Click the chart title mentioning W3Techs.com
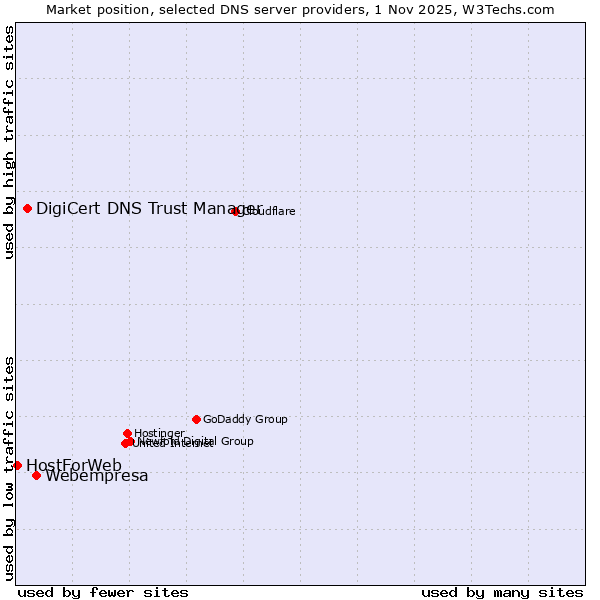The height and width of the screenshot is (600, 600). point(300,9)
